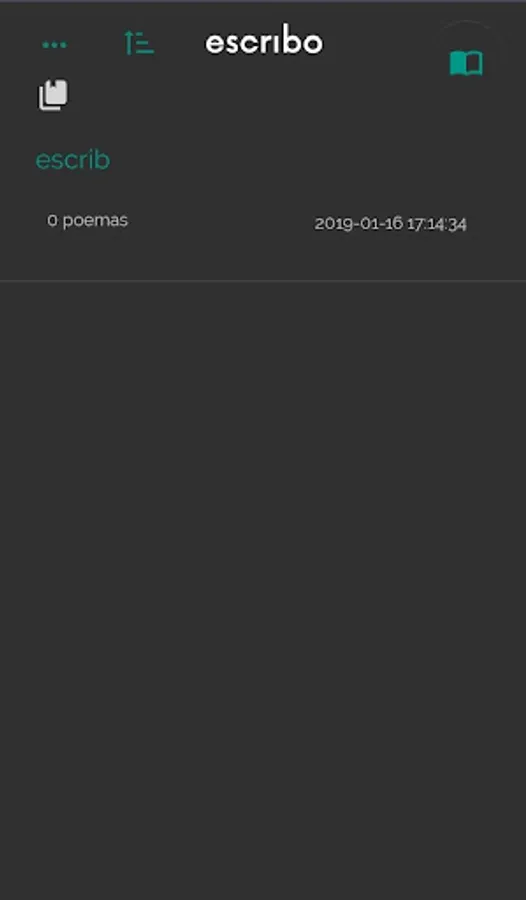Image resolution: width=526 pixels, height=900 pixels.
Task: Open the three-dots more options menu
Action: click(54, 45)
